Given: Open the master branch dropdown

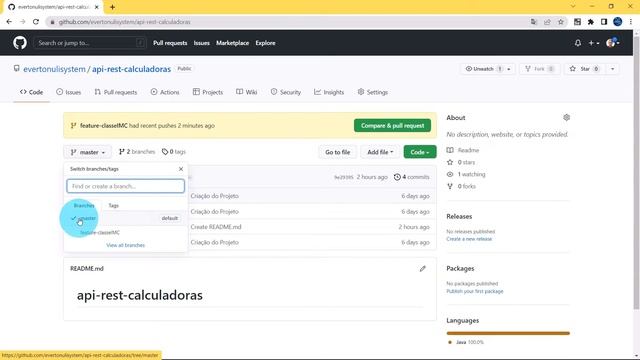Looking at the screenshot, I should pos(88,152).
